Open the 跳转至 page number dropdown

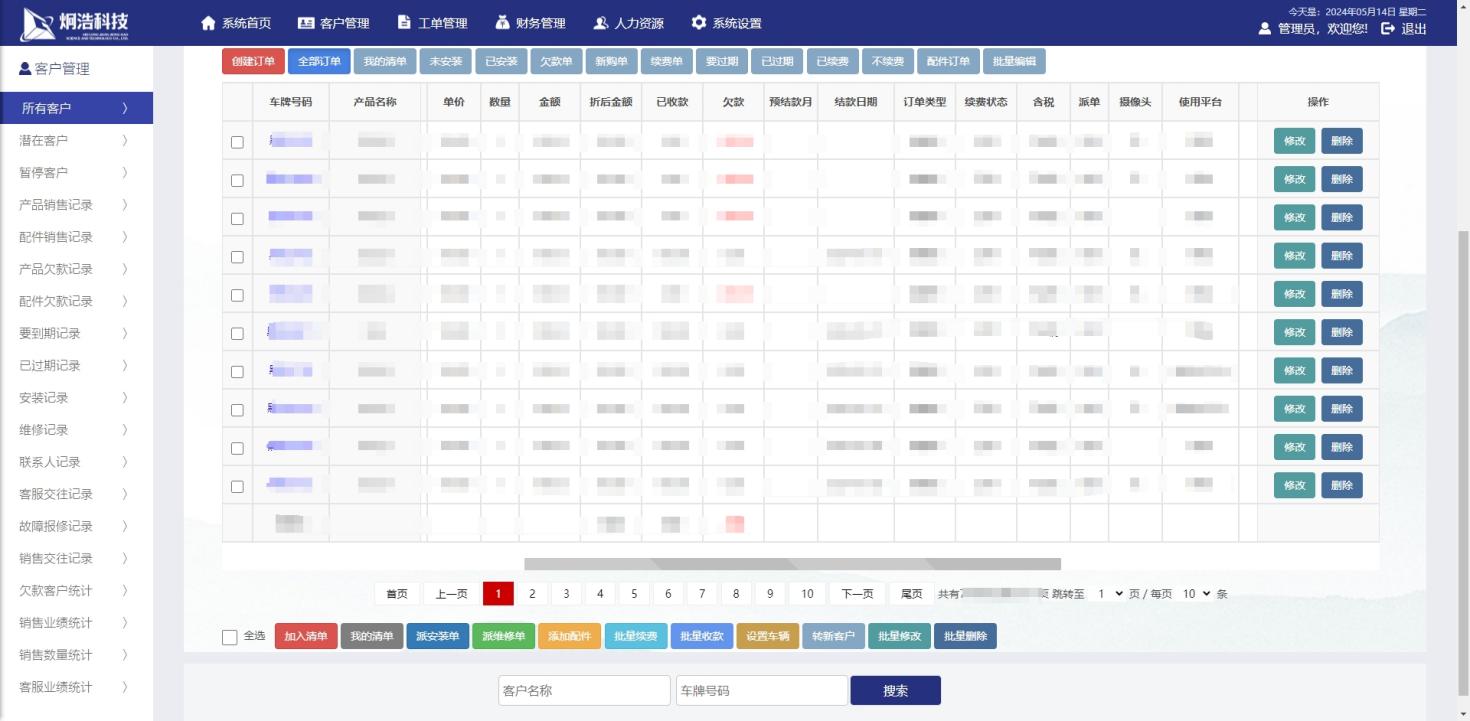1111,594
